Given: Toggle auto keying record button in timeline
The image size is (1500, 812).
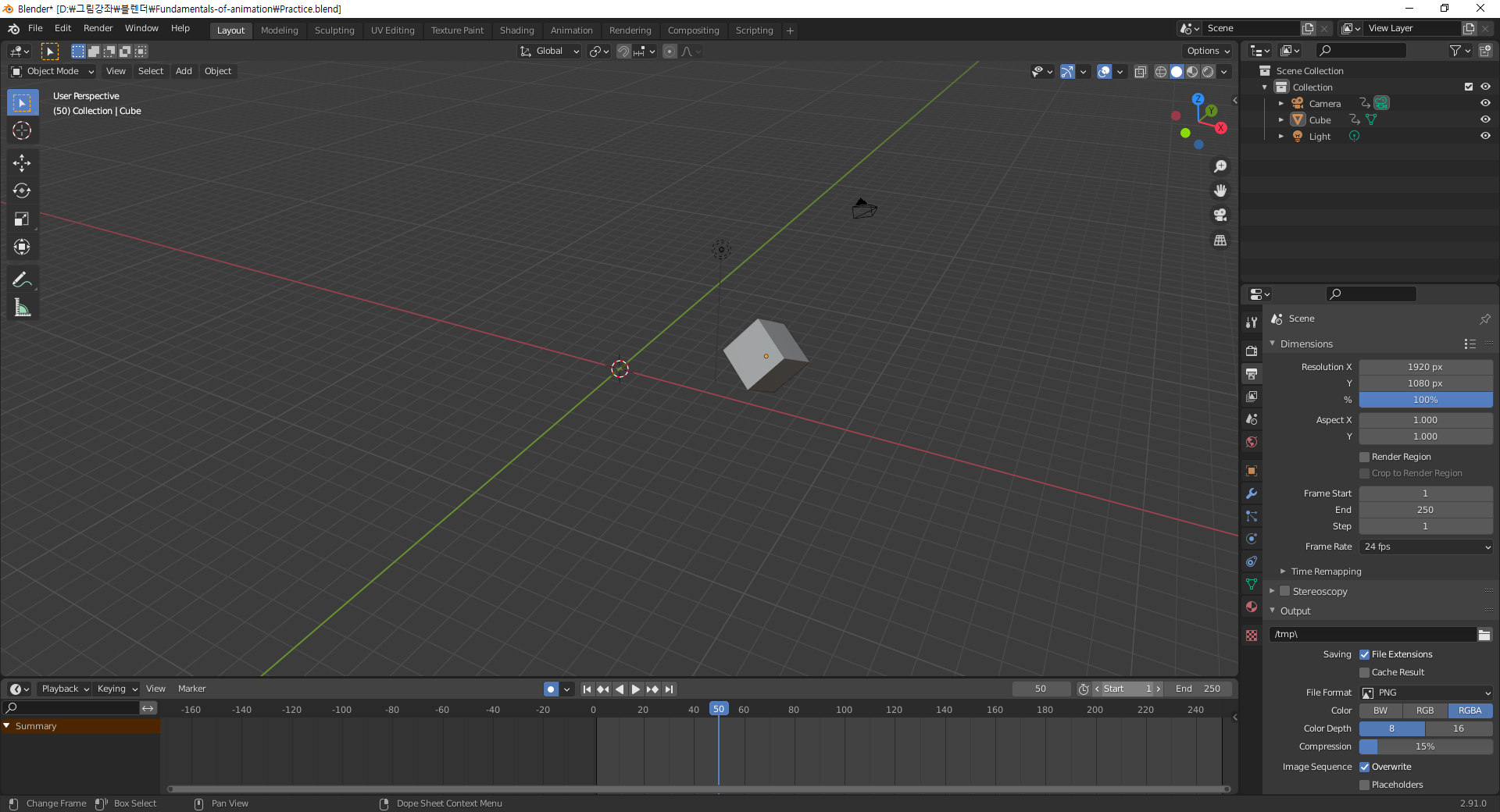Looking at the screenshot, I should click(551, 689).
